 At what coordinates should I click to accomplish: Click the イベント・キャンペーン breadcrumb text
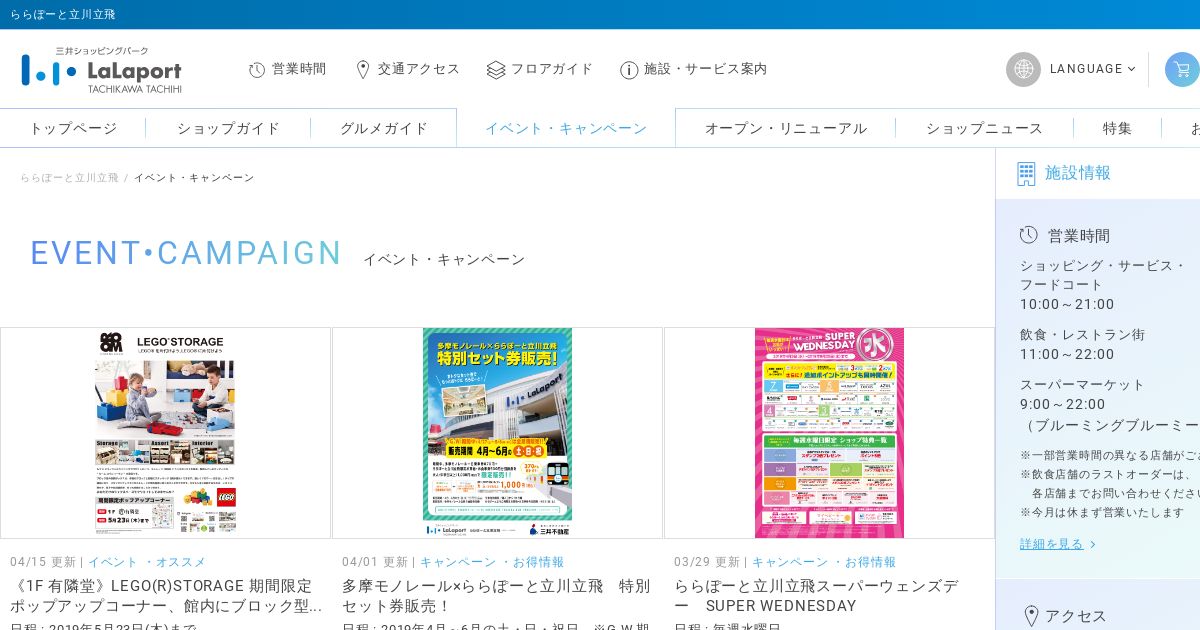194,178
